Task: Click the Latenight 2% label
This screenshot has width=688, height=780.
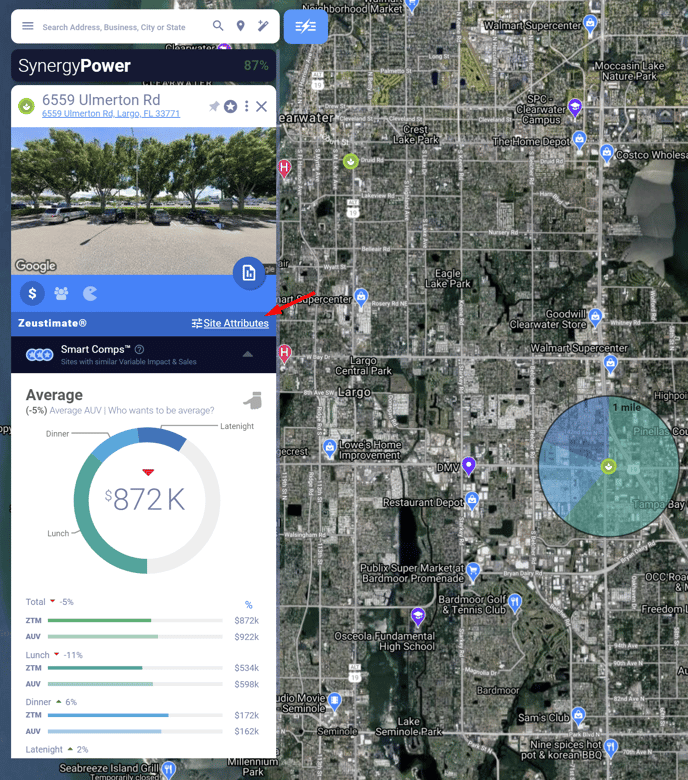Action: tap(57, 750)
